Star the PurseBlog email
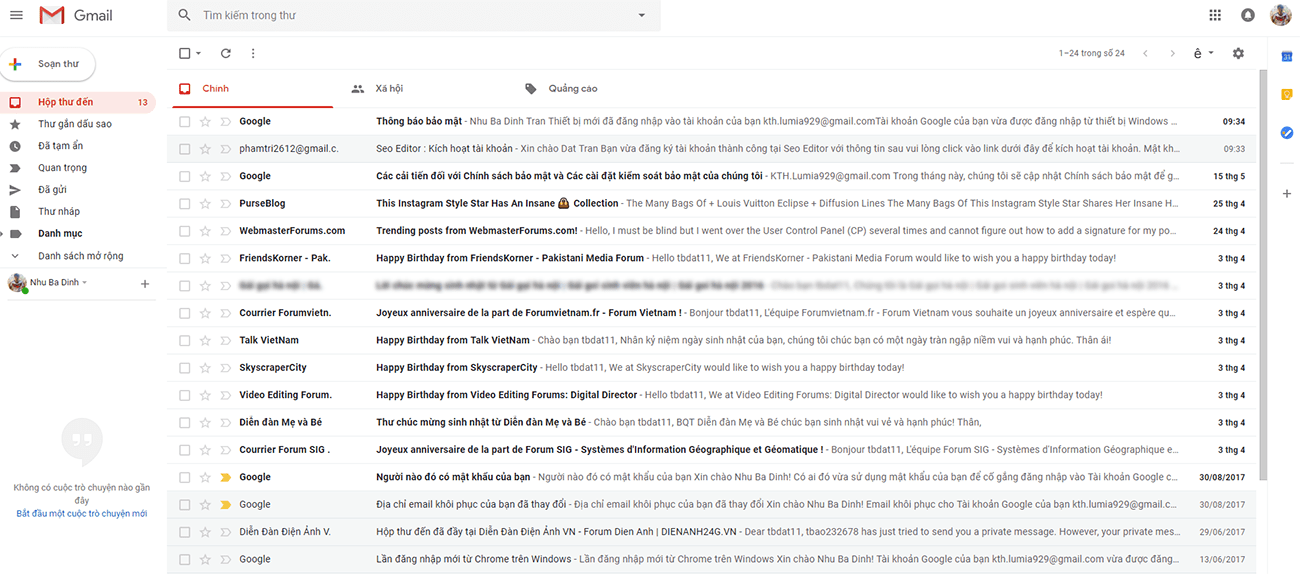 coord(205,203)
